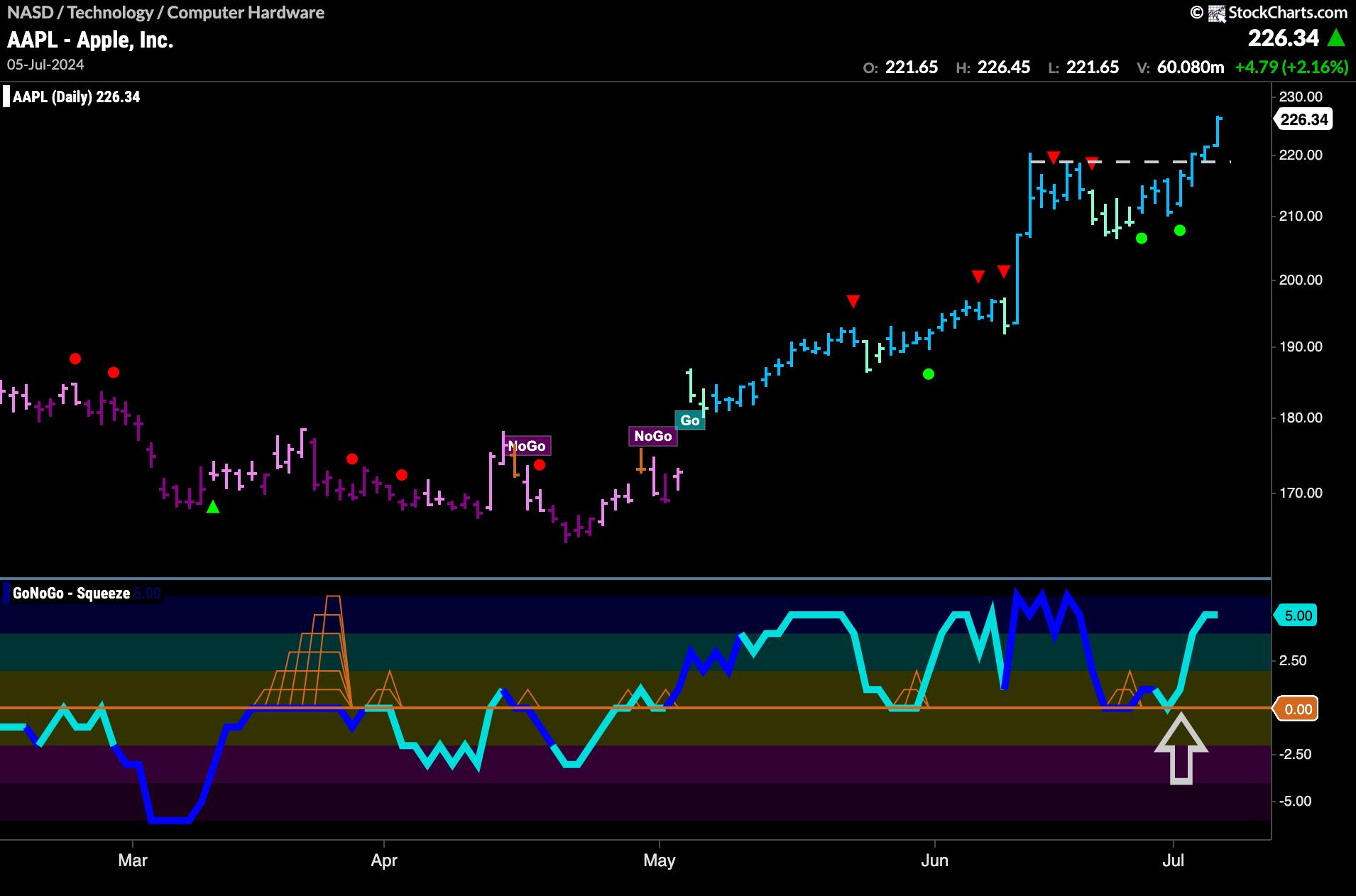Click the GoNoGo - Squeeze legend label

(71, 594)
